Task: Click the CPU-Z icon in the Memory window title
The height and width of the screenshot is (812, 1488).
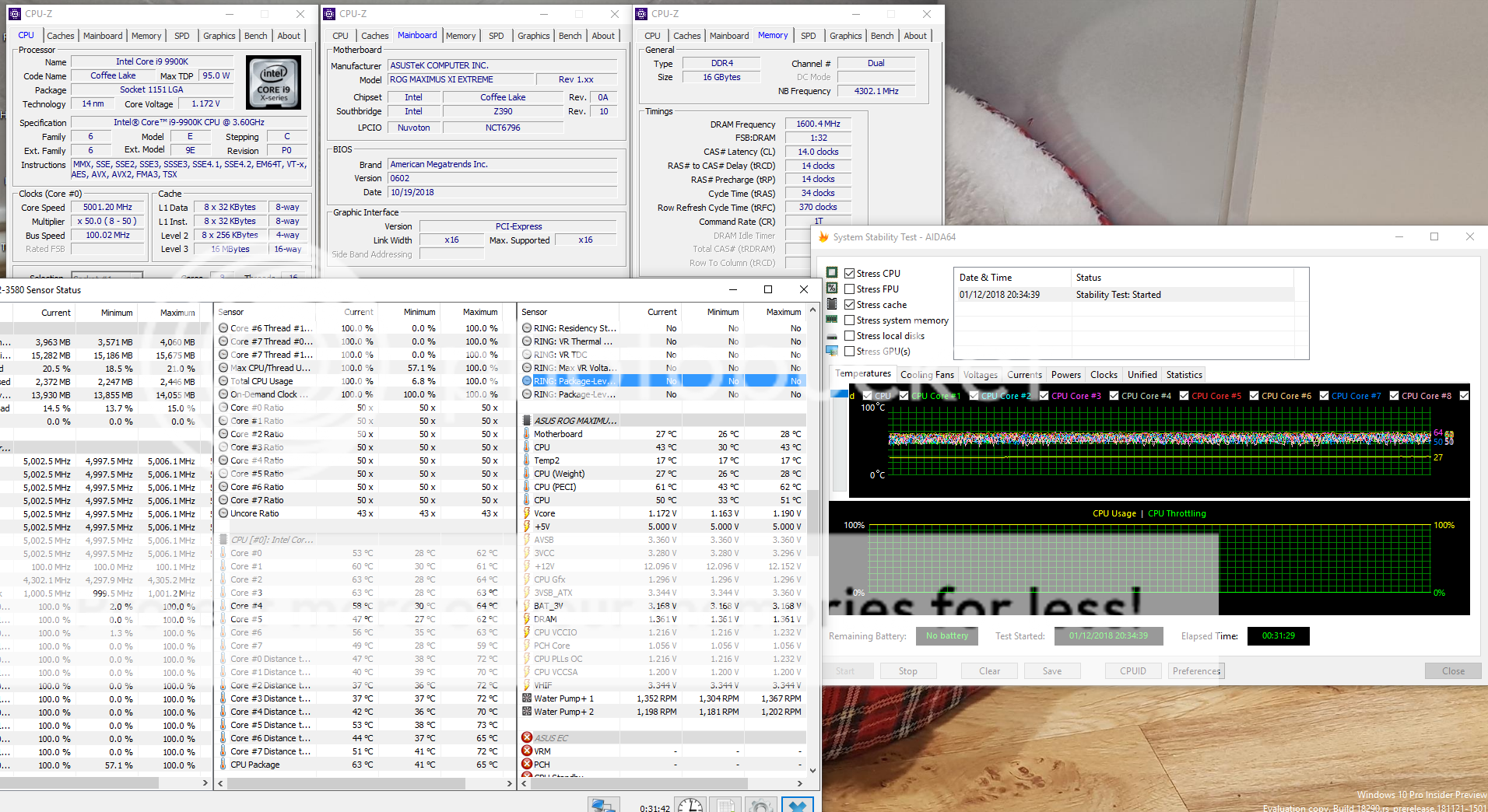Action: [642, 14]
